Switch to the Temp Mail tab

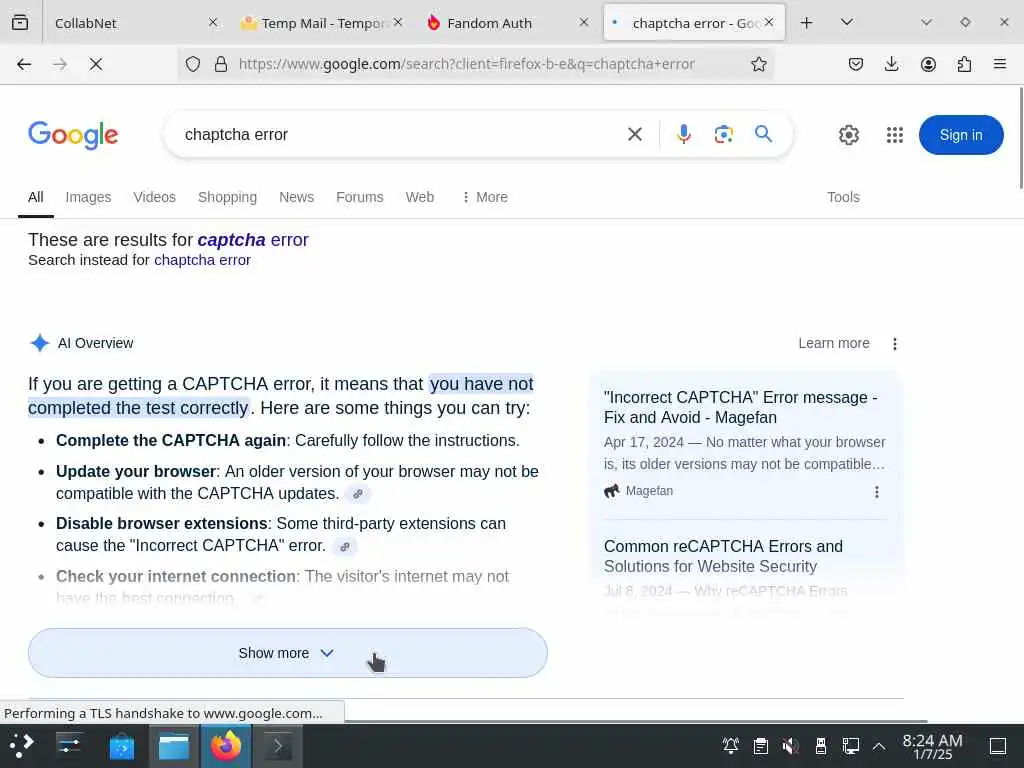tap(323, 23)
